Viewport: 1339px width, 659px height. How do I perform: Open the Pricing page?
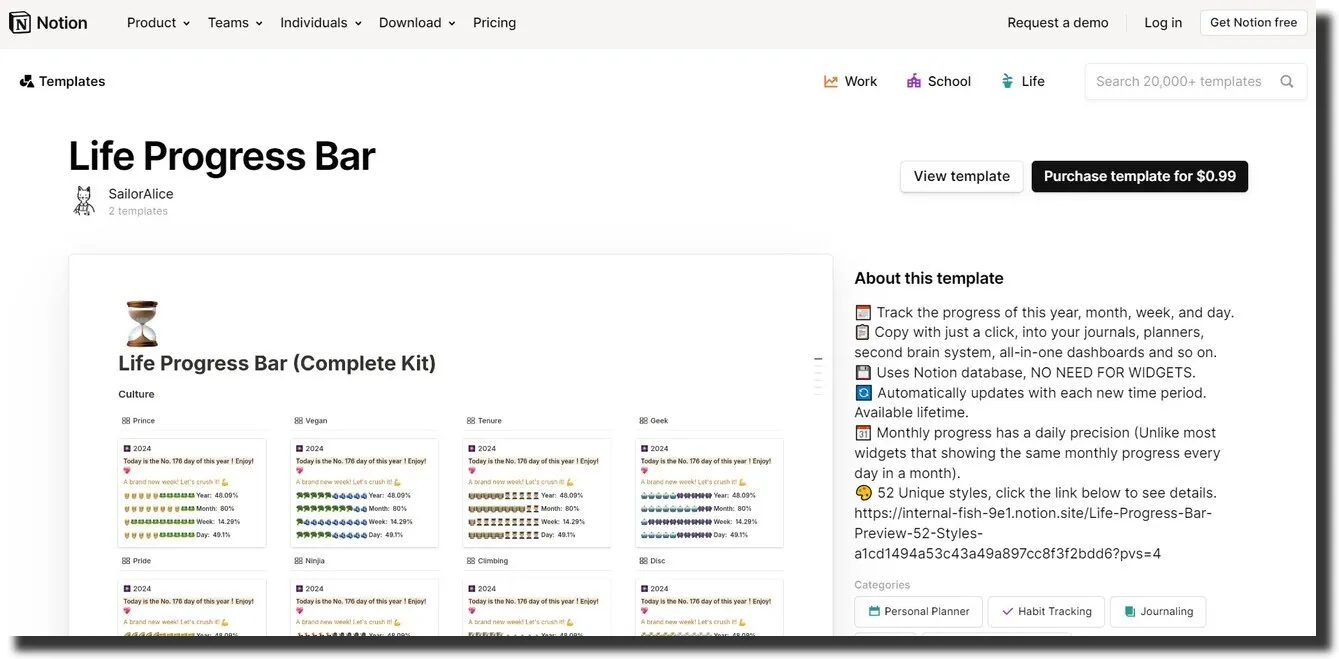pos(494,22)
